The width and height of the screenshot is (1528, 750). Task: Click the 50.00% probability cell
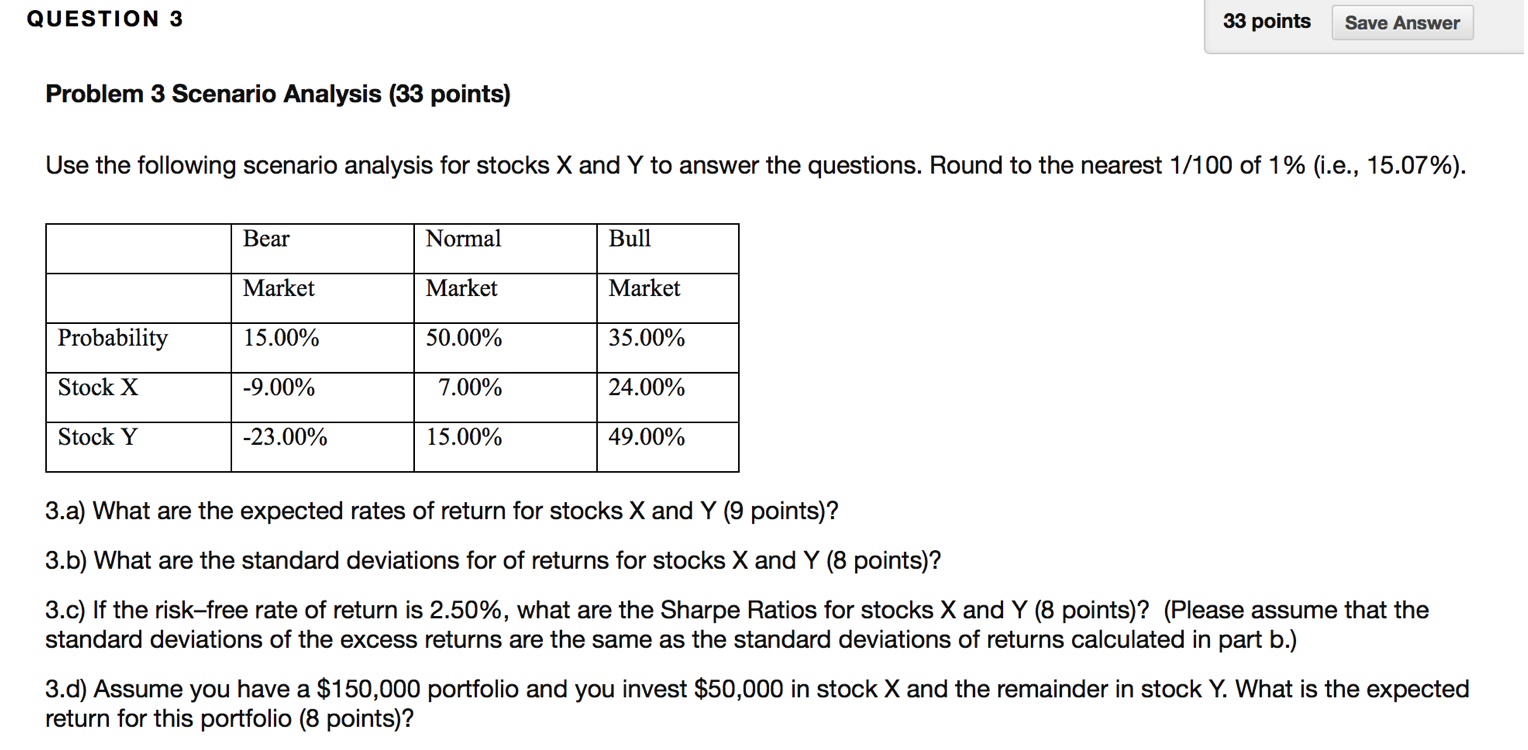464,338
